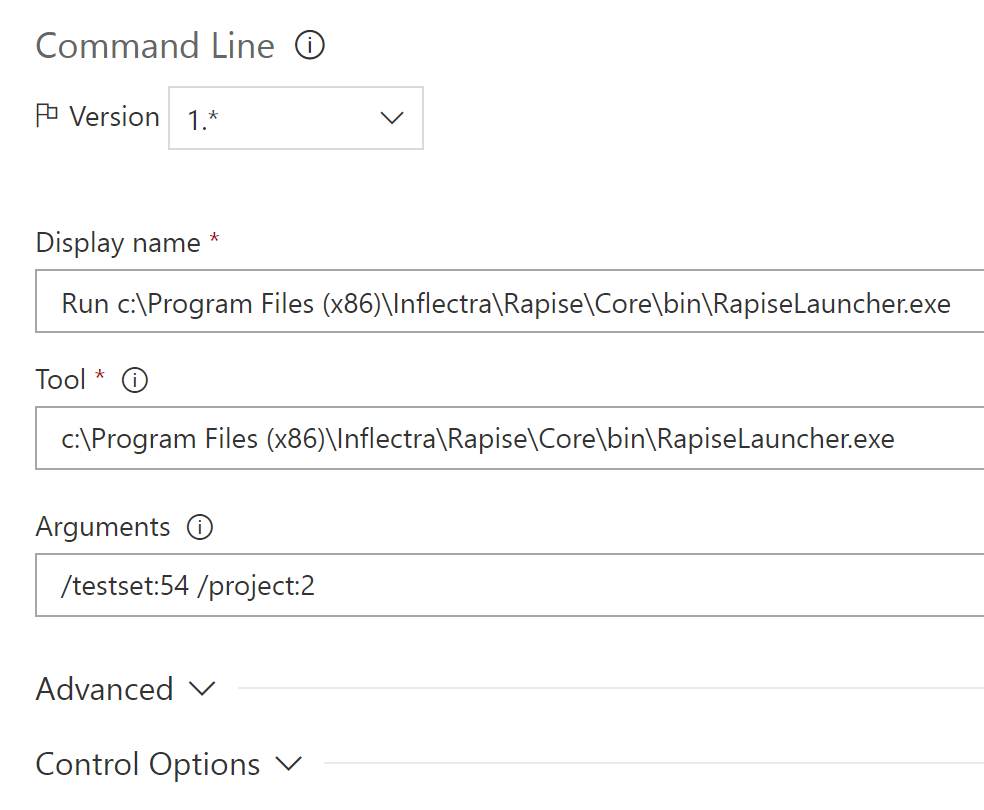Click the Command Line heading text

click(155, 46)
